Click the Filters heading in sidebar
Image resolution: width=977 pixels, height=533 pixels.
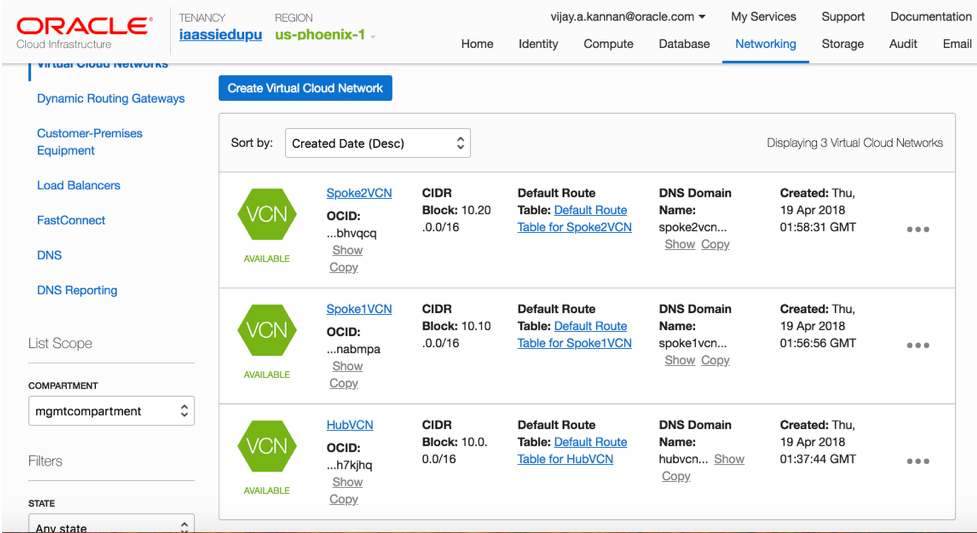point(45,461)
